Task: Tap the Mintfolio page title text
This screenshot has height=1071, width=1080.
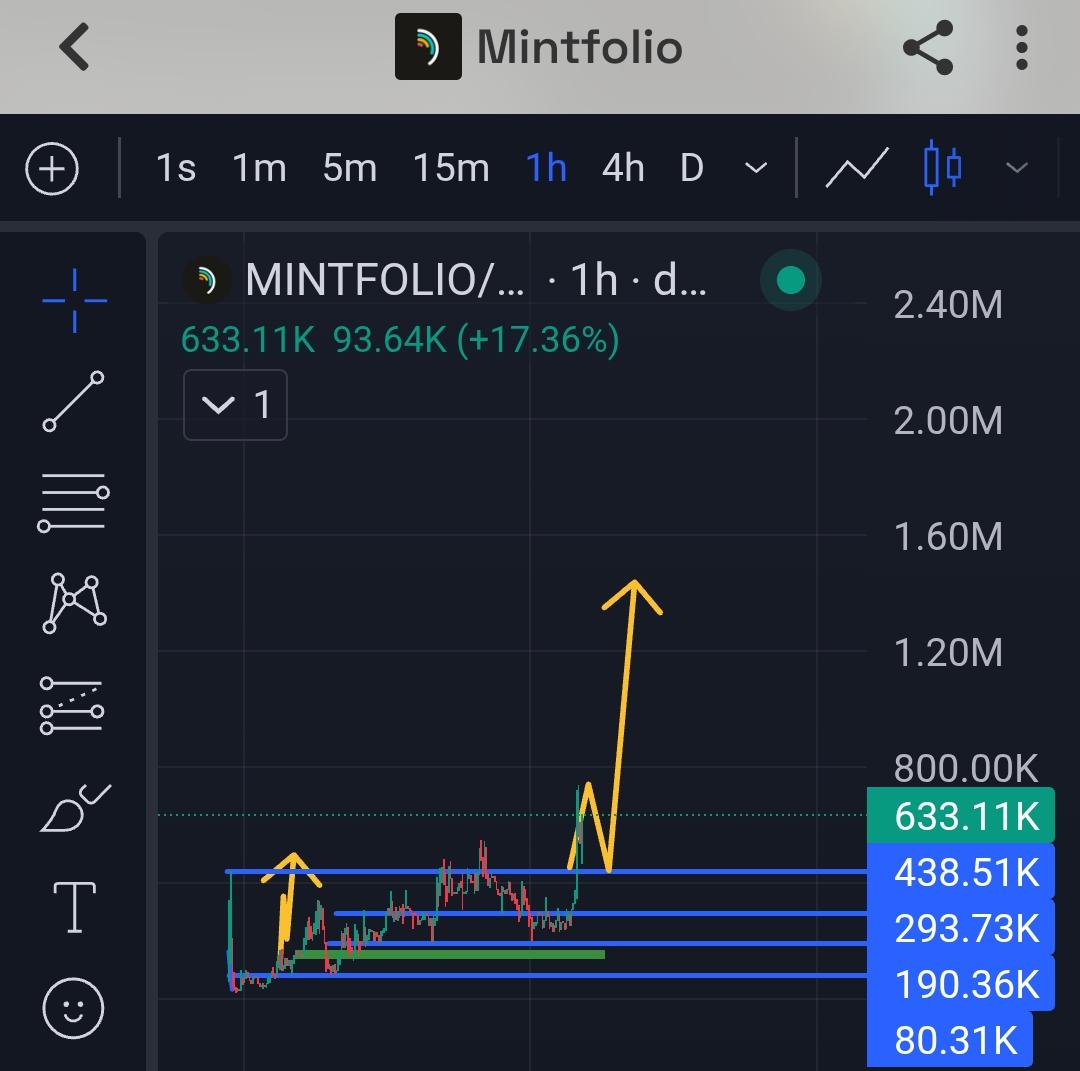Action: tap(579, 47)
